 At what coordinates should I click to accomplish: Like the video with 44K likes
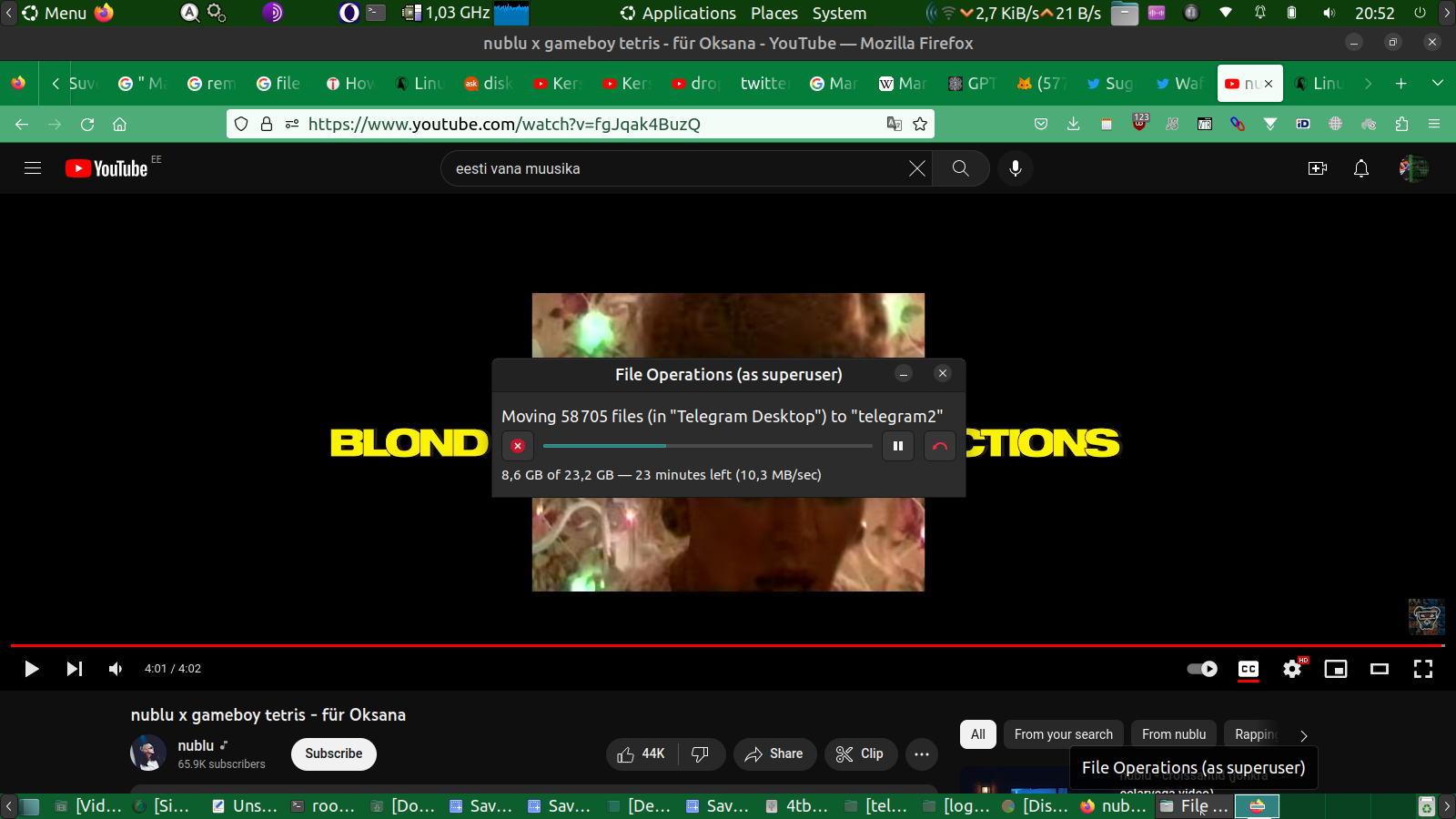642,753
